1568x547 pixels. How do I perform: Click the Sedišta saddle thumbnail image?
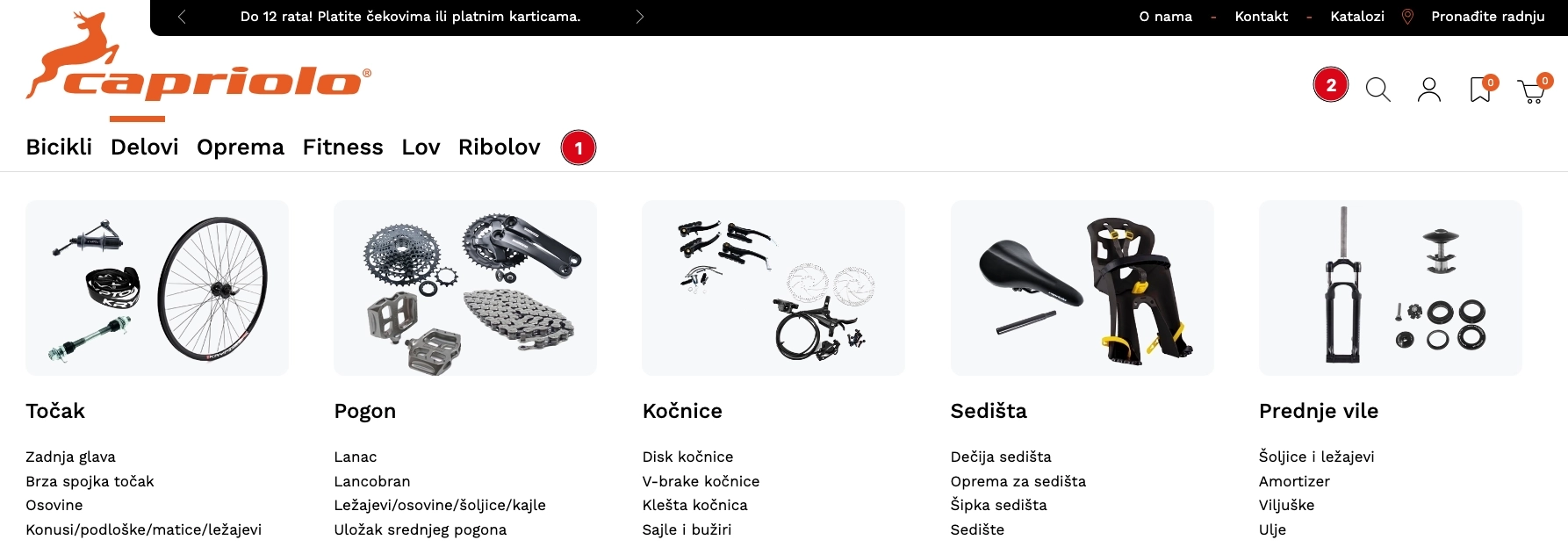pos(1082,288)
